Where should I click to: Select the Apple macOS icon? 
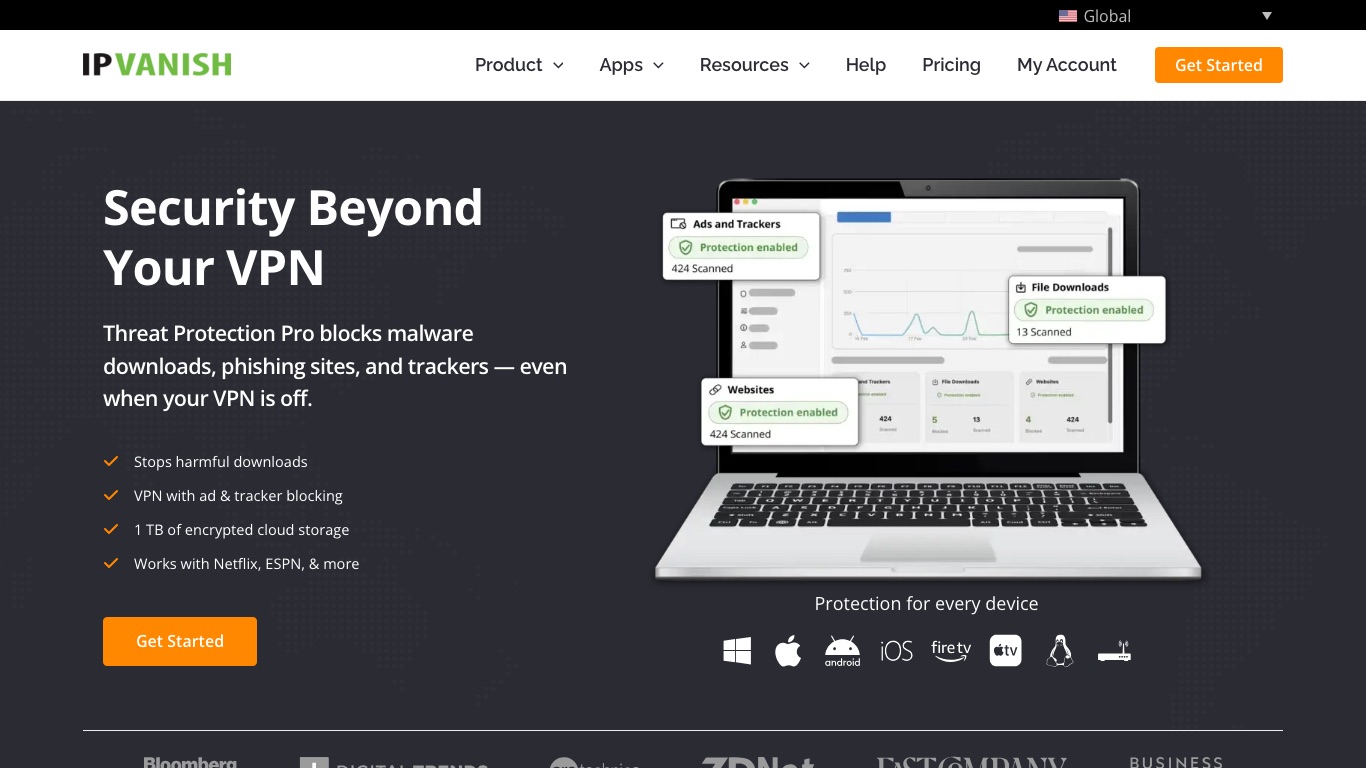click(788, 651)
